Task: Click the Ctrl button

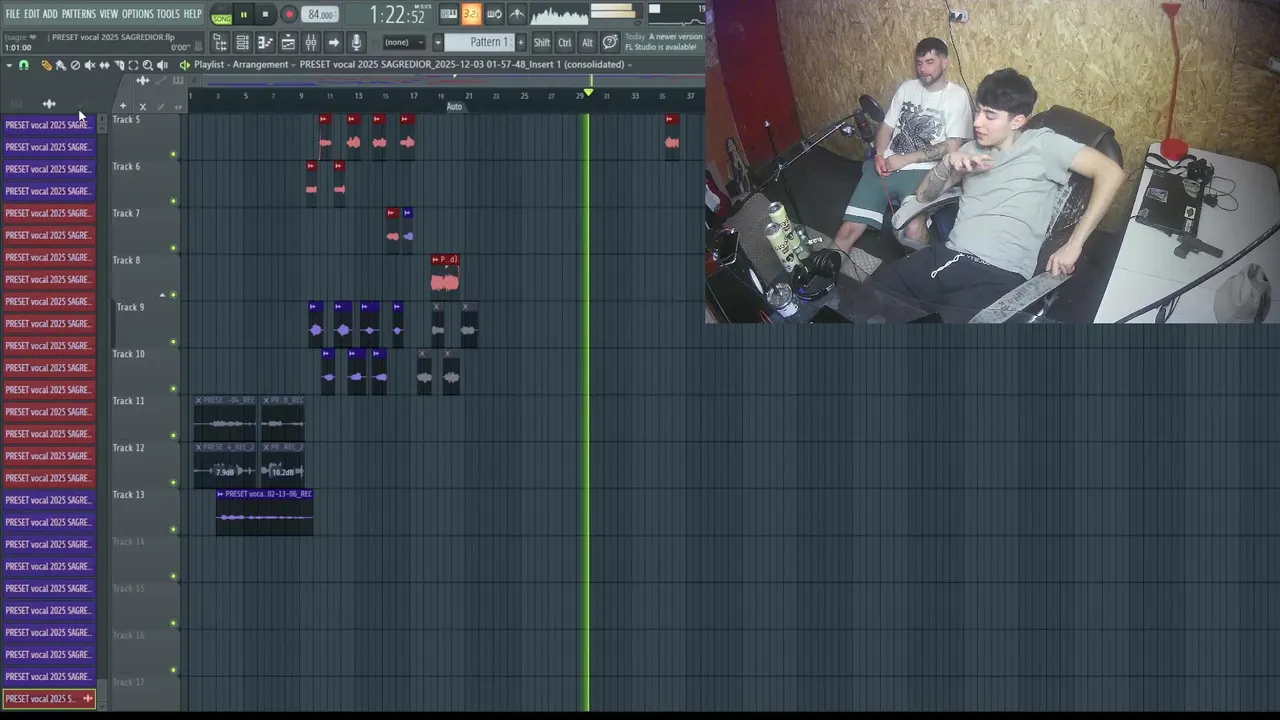Action: [x=565, y=42]
